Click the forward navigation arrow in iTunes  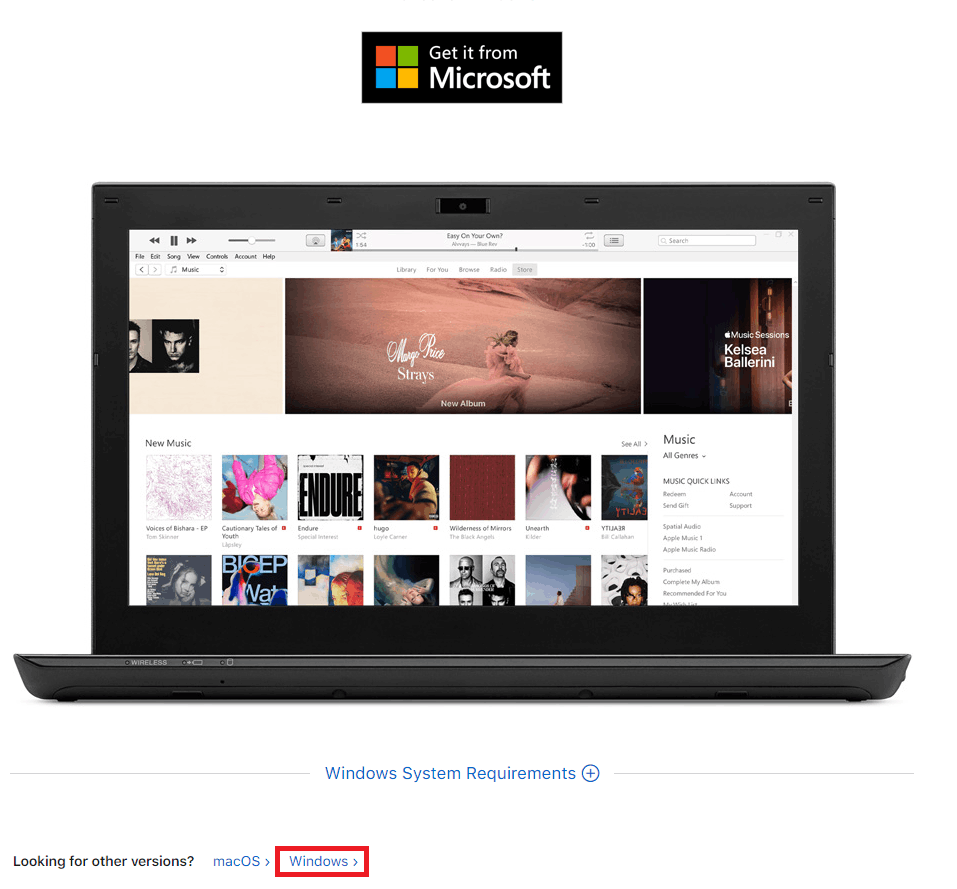click(155, 269)
